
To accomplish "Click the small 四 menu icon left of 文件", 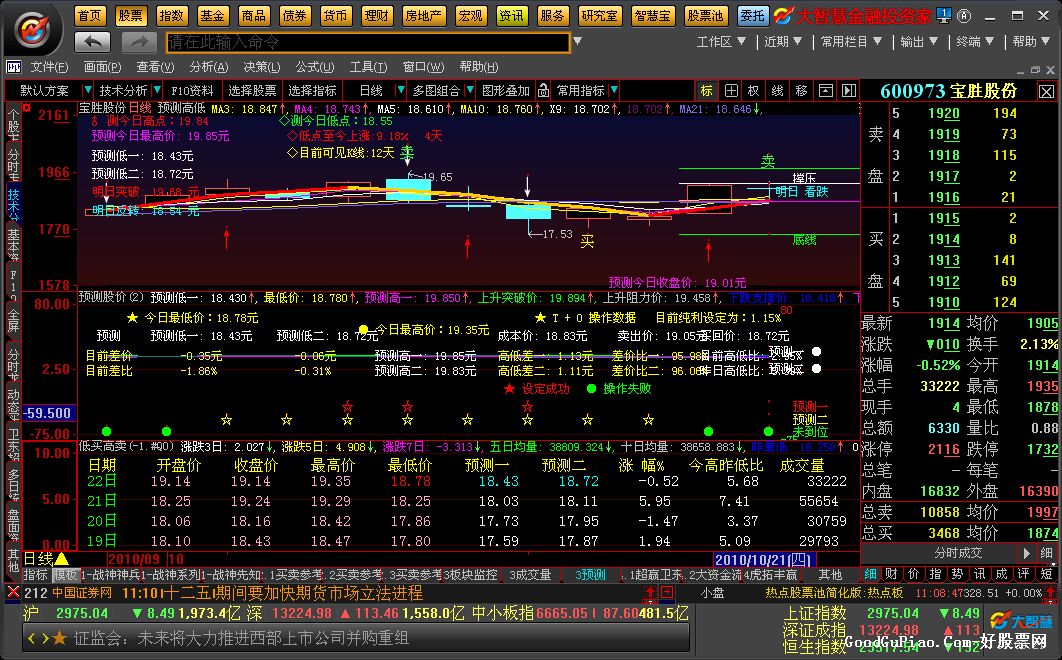I will pyautogui.click(x=14, y=67).
